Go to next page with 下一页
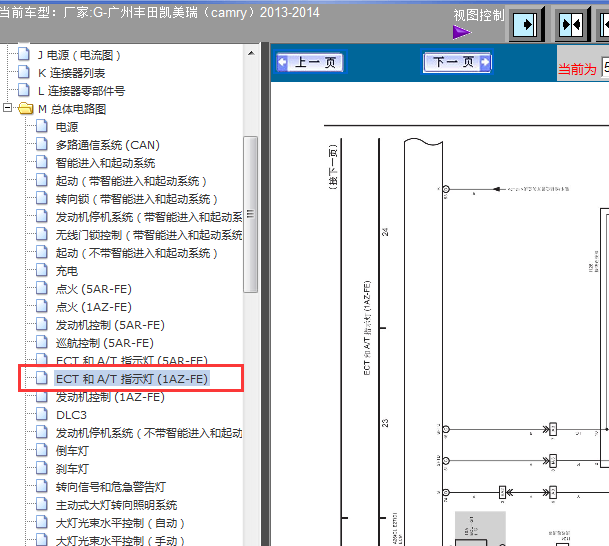Viewport: 609px width, 546px height. point(457,62)
